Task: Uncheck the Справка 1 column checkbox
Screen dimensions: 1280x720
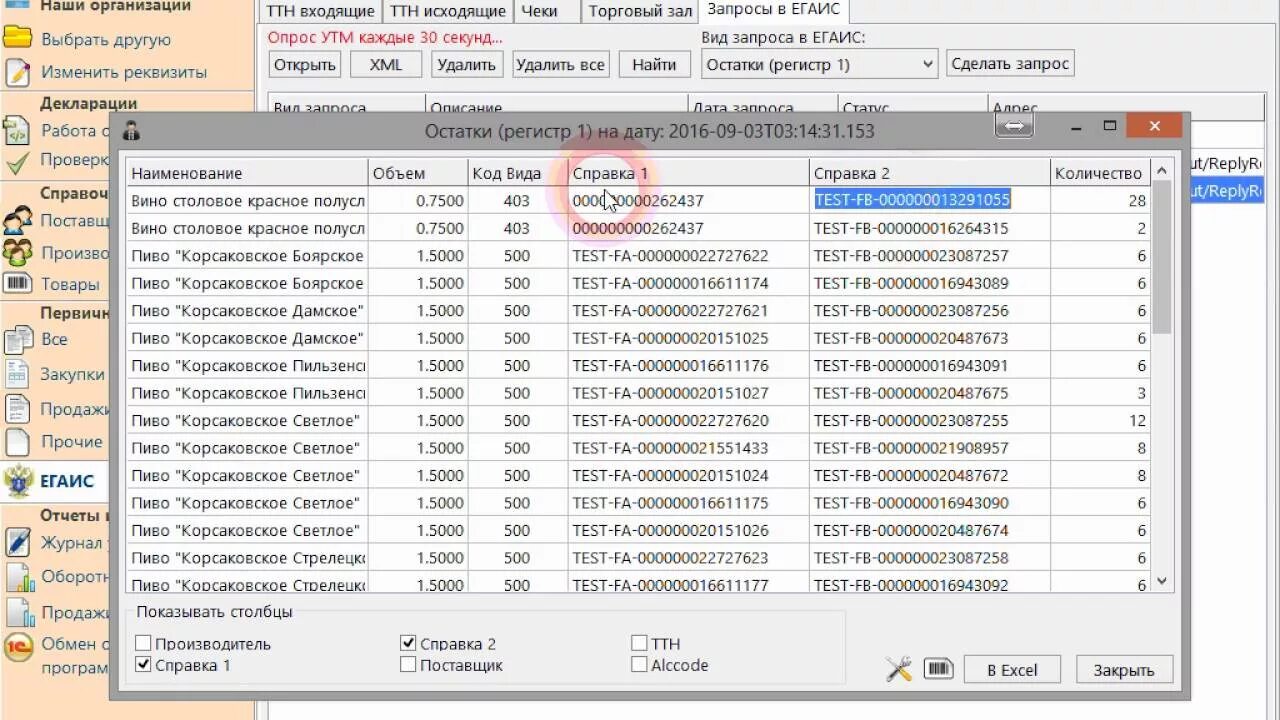Action: [144, 665]
